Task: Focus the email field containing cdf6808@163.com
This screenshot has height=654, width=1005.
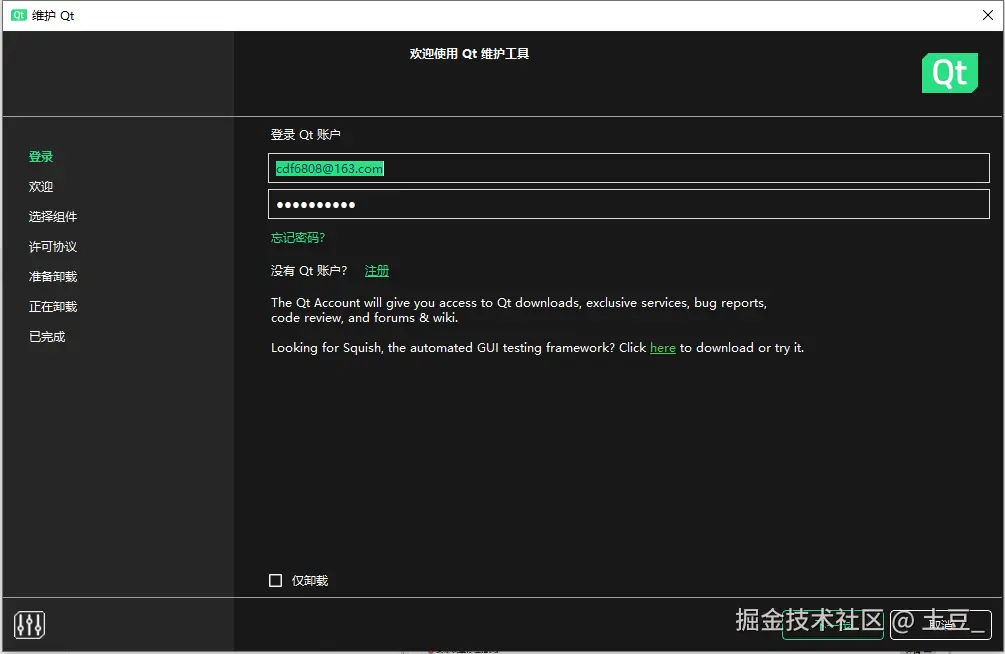Action: coord(629,168)
